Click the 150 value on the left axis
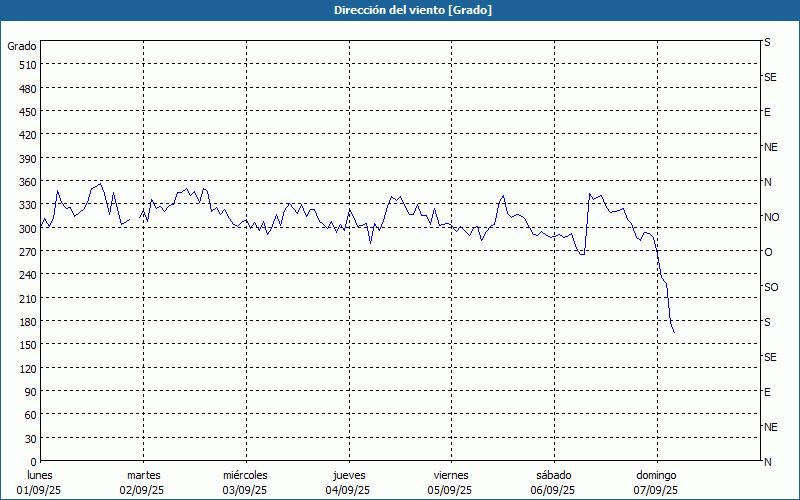The height and width of the screenshot is (500, 800). tap(28, 345)
